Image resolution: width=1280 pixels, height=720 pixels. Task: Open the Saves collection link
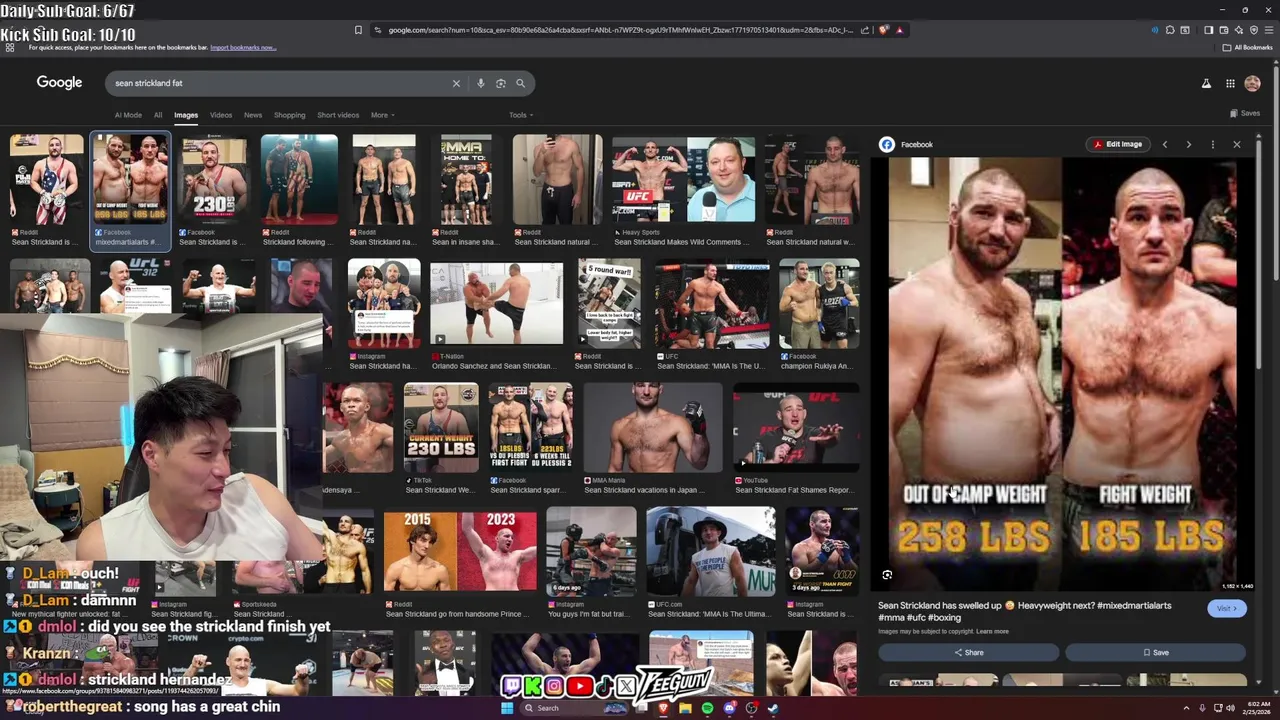tap(1245, 113)
